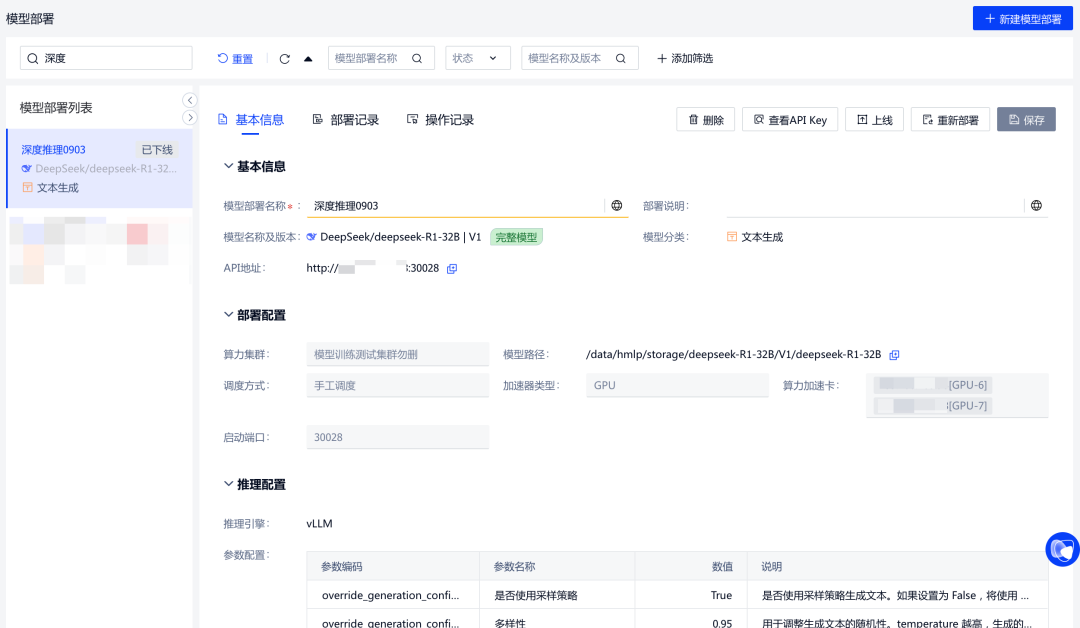Open the 状态 filter dropdown

pos(477,58)
